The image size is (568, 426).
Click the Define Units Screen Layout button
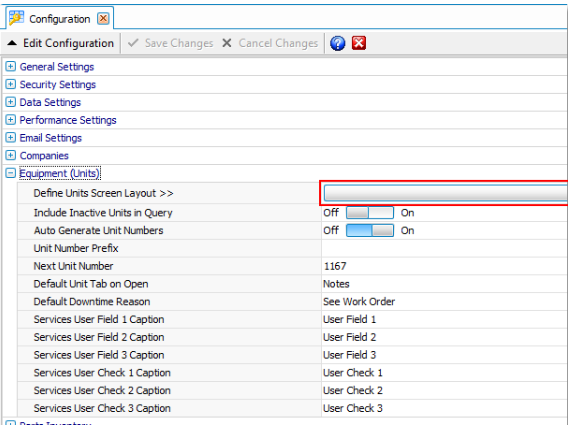(446, 193)
